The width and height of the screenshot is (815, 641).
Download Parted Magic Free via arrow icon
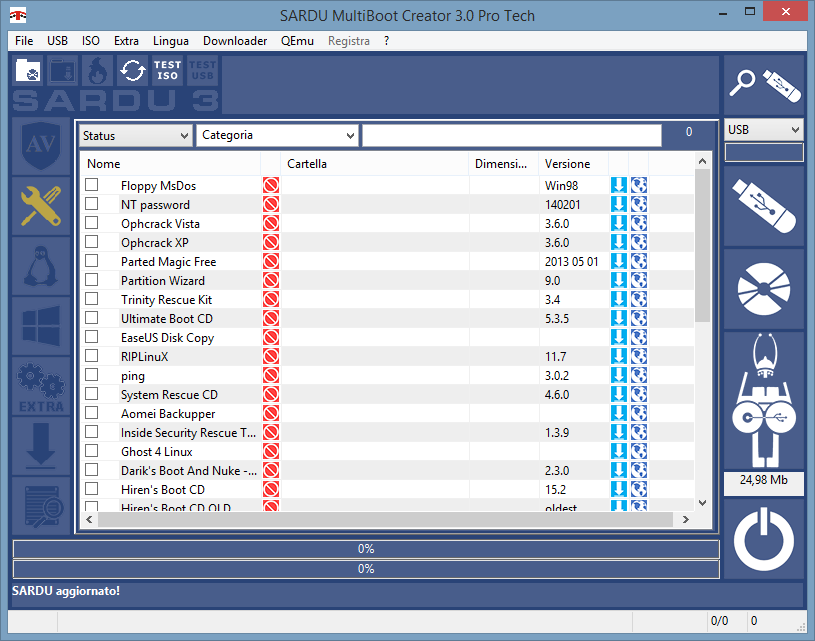[619, 261]
